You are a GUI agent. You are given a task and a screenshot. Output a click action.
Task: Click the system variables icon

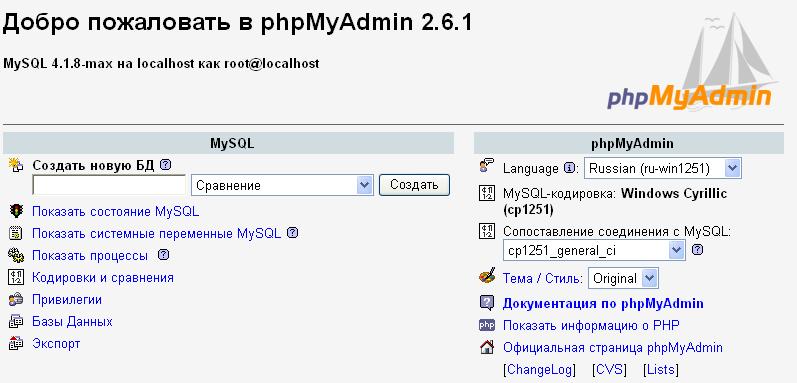(x=16, y=233)
